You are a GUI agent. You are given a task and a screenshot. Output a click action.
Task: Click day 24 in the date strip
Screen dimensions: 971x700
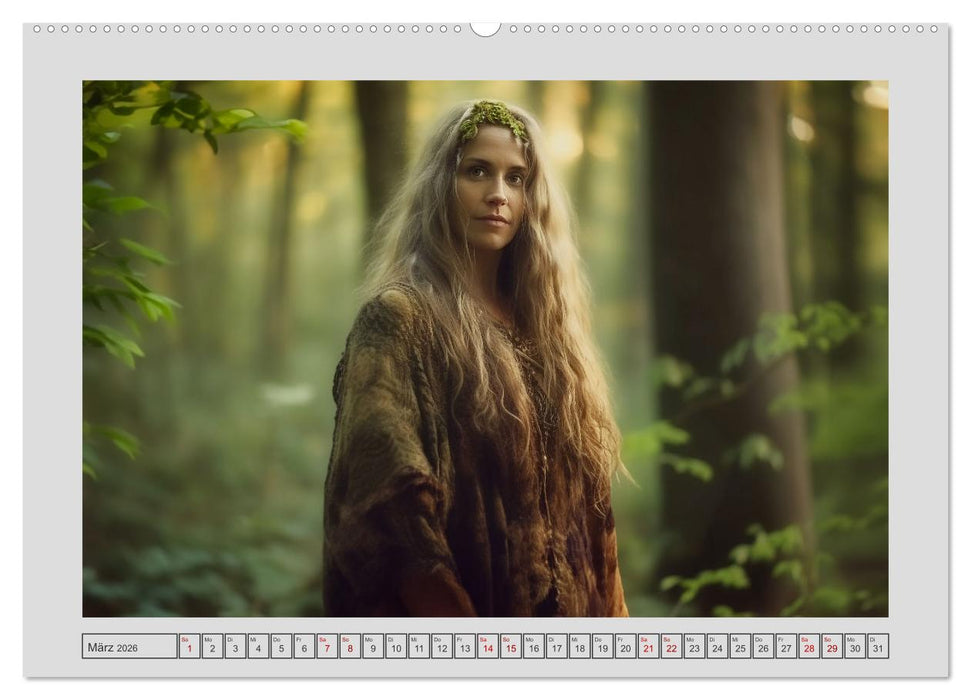[x=717, y=646]
